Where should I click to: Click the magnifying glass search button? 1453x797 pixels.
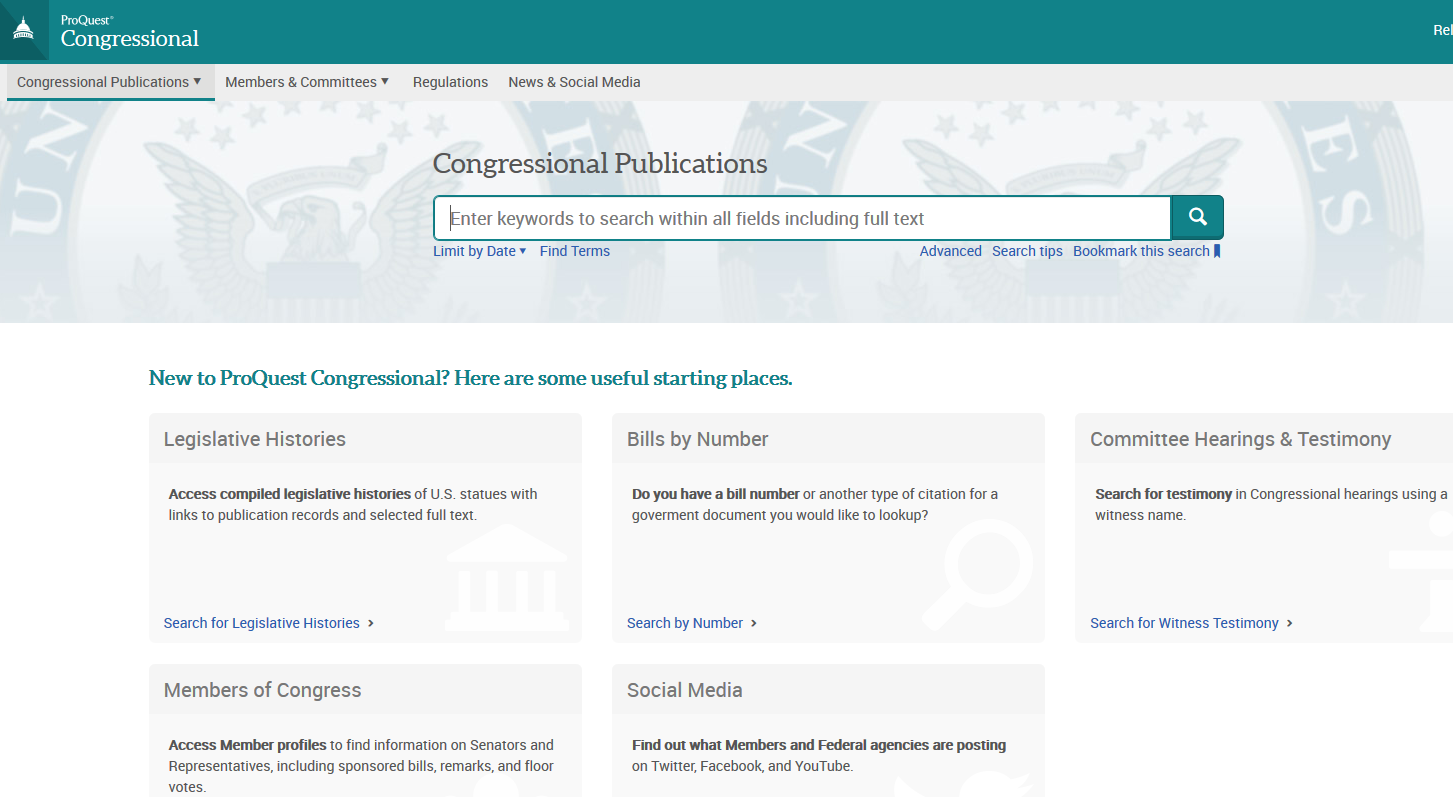[1196, 217]
